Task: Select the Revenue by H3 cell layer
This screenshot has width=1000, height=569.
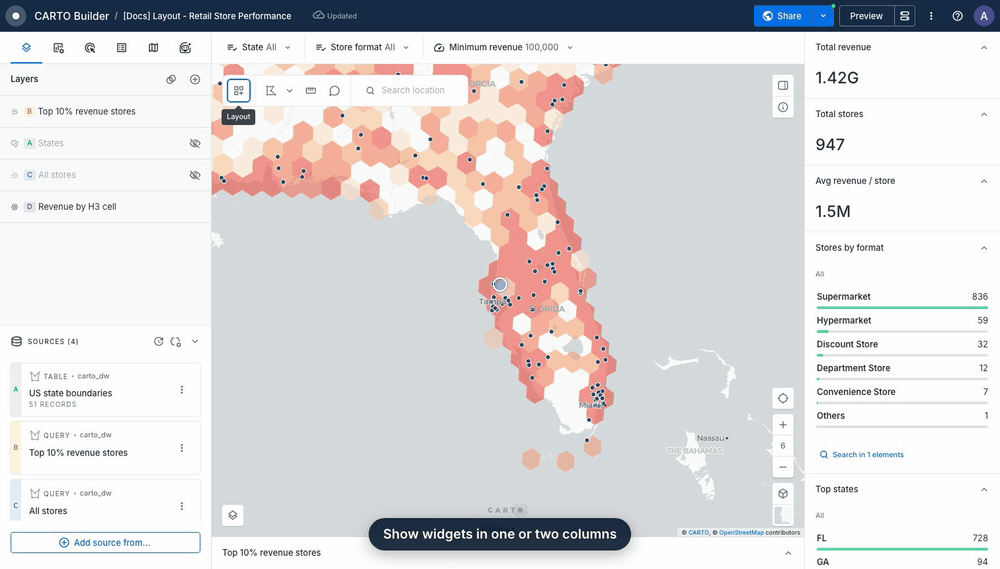Action: [x=105, y=207]
